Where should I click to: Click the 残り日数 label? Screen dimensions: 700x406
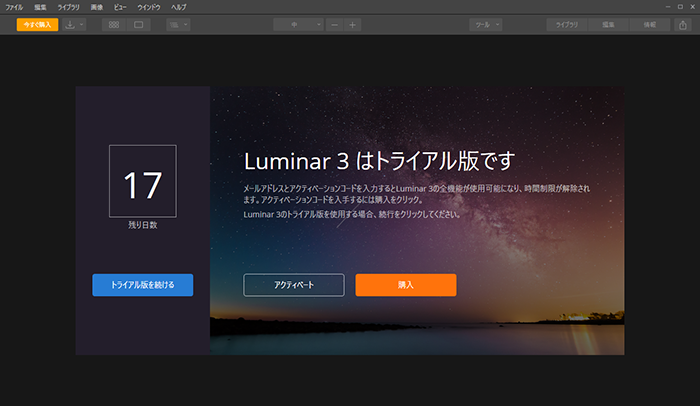point(143,225)
